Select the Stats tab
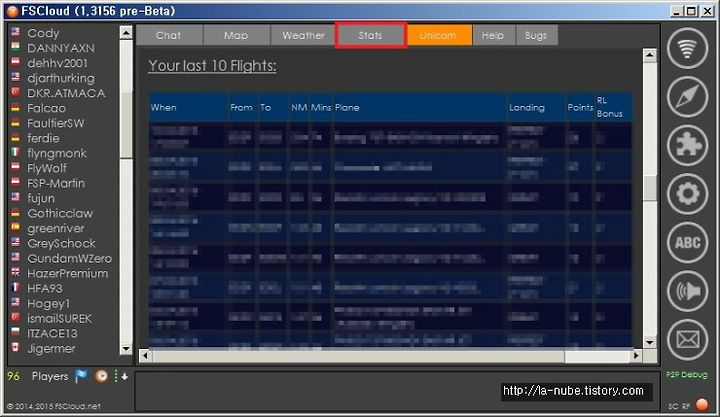 click(x=370, y=35)
